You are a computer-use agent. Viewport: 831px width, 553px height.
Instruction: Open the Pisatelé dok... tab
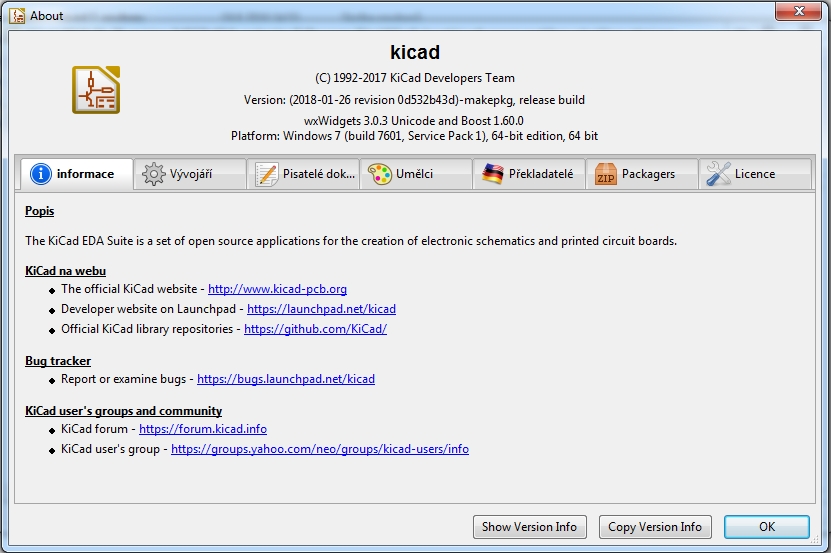coord(303,174)
